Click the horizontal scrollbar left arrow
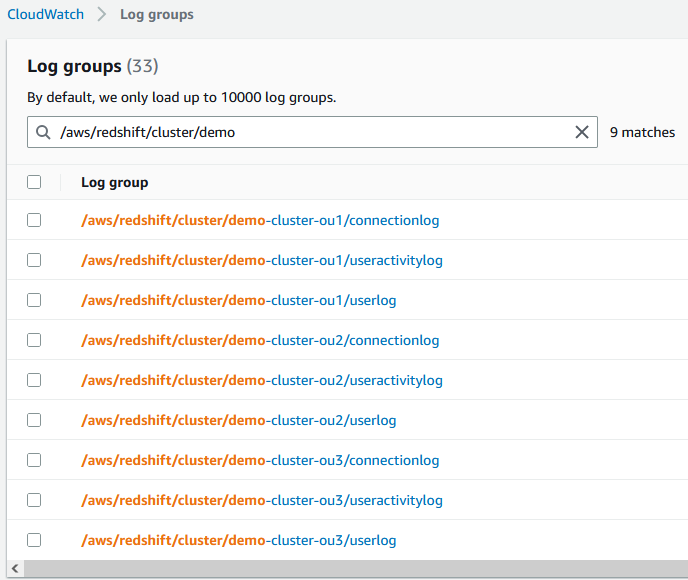The image size is (688, 580). click(15, 569)
